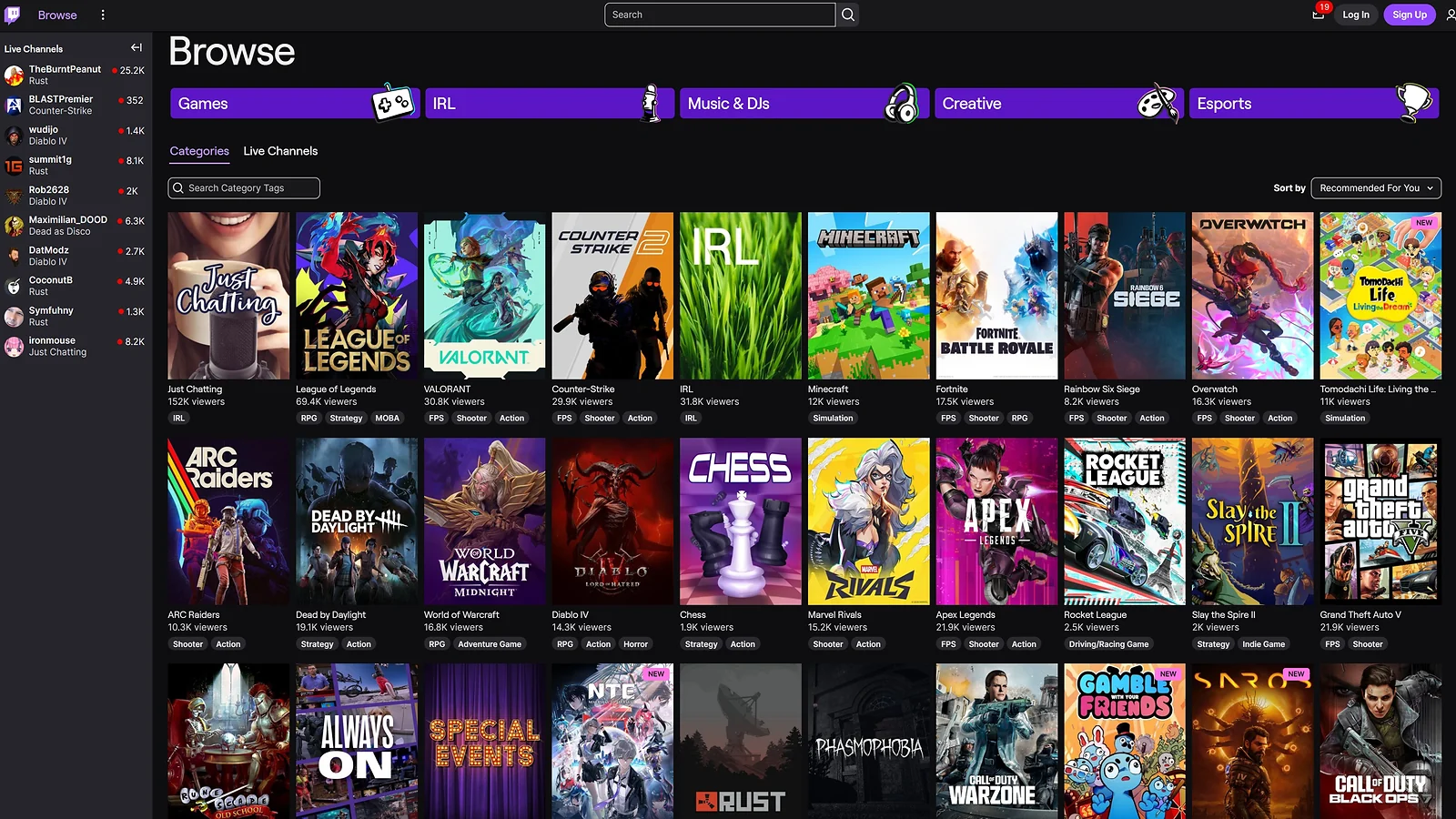The width and height of the screenshot is (1456, 819).
Task: Select the Horror tag under Diablo IV
Action: (635, 644)
